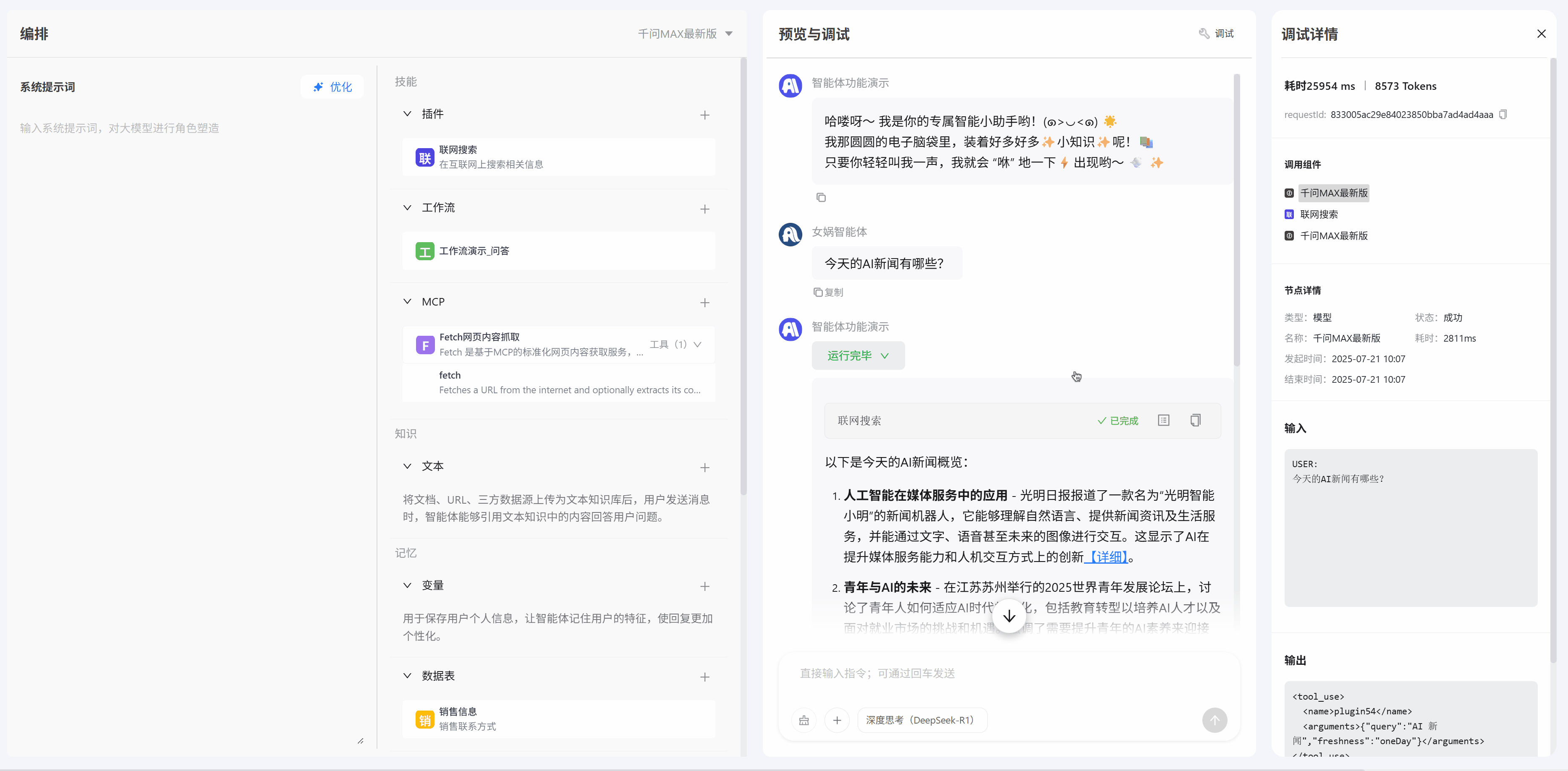
Task: Expand the 运行完毕 status dropdown
Action: [858, 356]
